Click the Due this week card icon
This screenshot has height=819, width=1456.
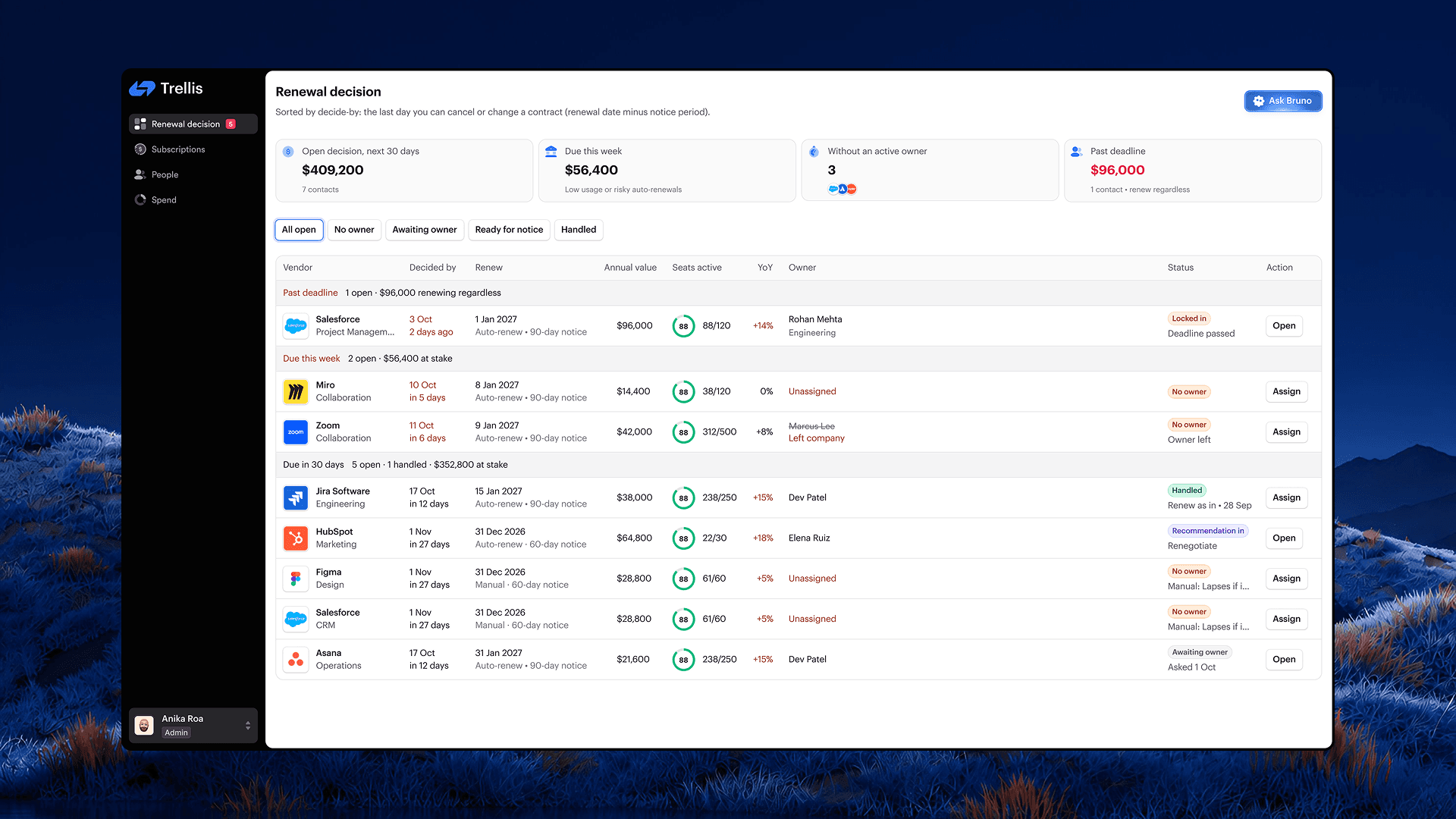(551, 152)
